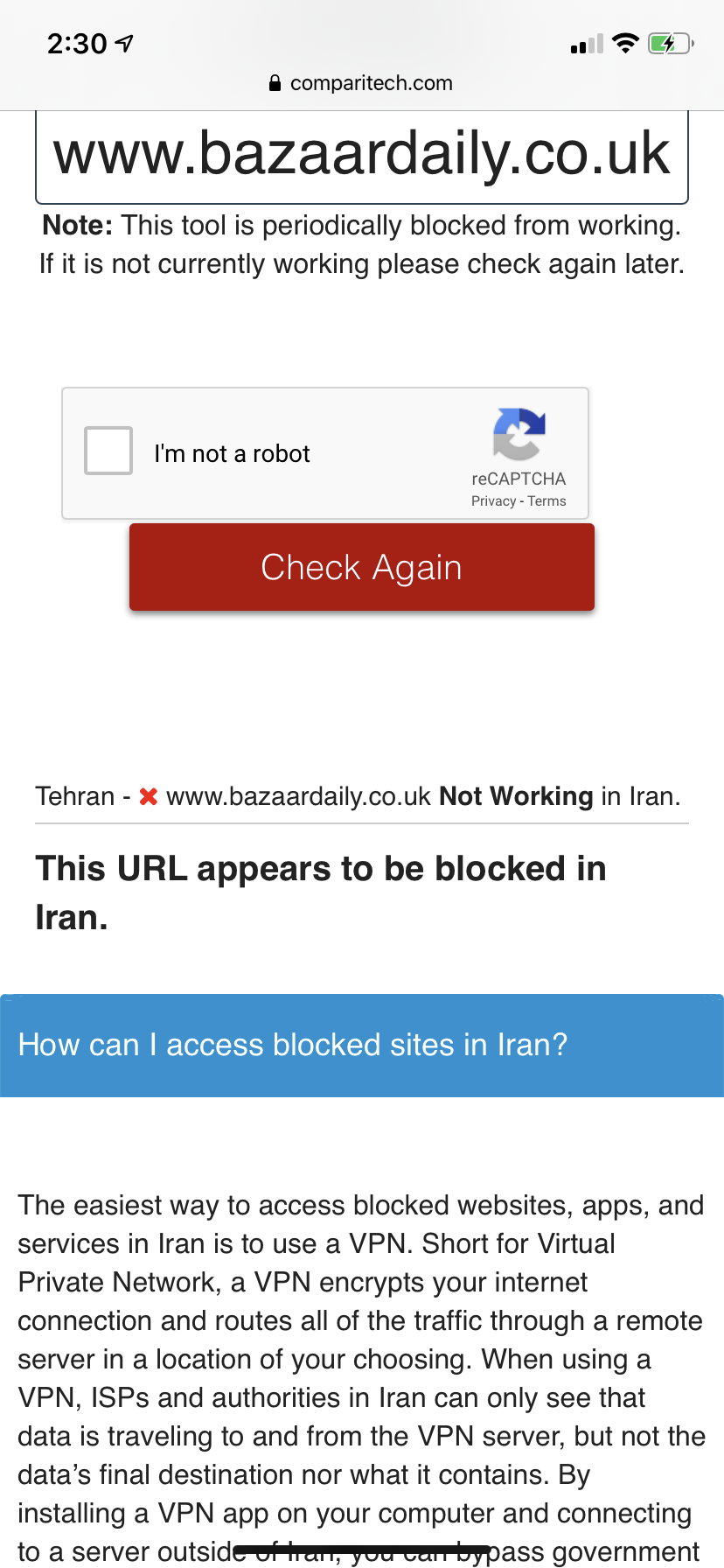This screenshot has height=1568, width=724.
Task: Open the reCAPTCHA Privacy link
Action: [493, 501]
